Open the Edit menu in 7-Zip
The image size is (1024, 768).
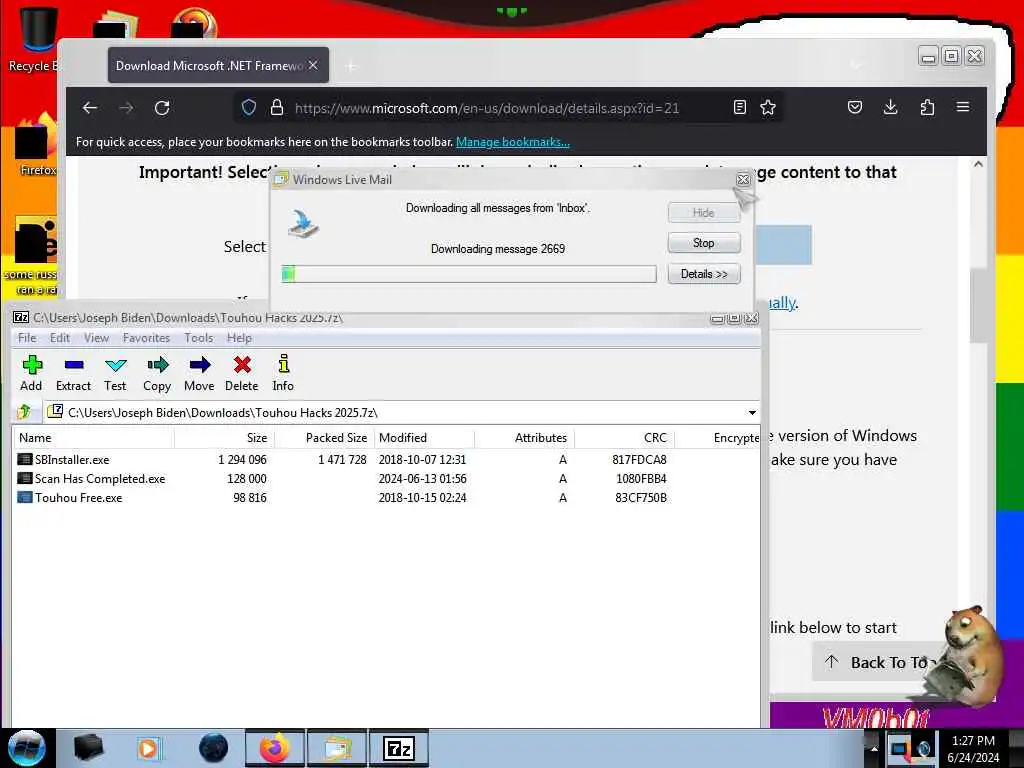click(59, 338)
